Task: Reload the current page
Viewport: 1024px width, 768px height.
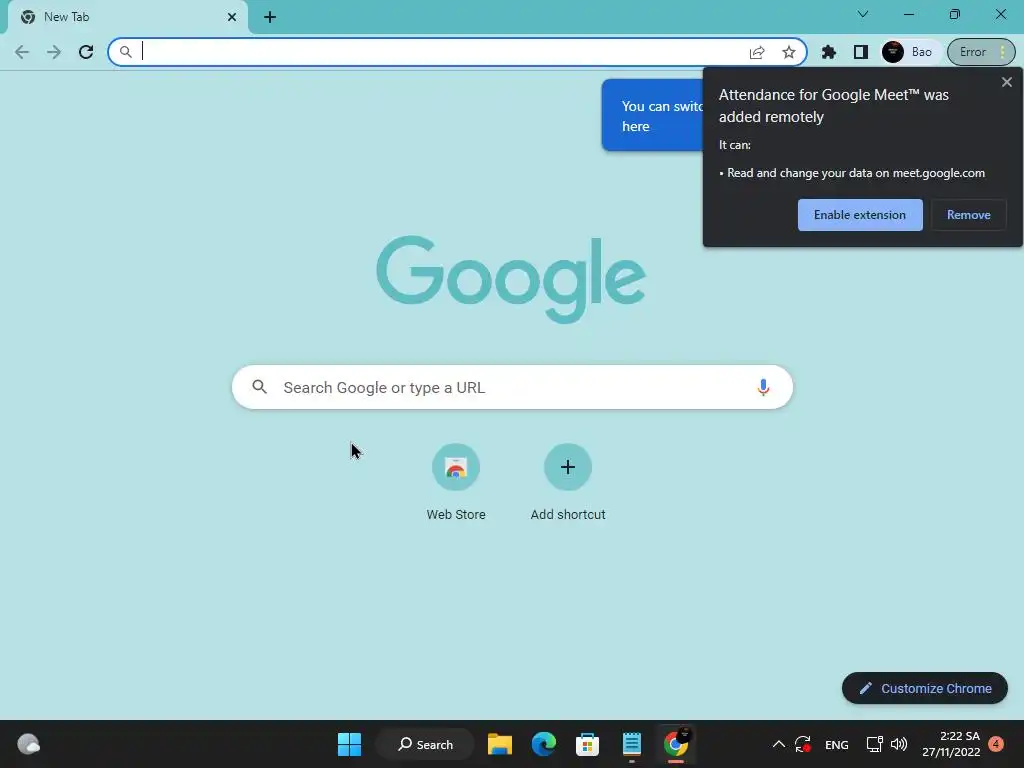Action: (86, 52)
